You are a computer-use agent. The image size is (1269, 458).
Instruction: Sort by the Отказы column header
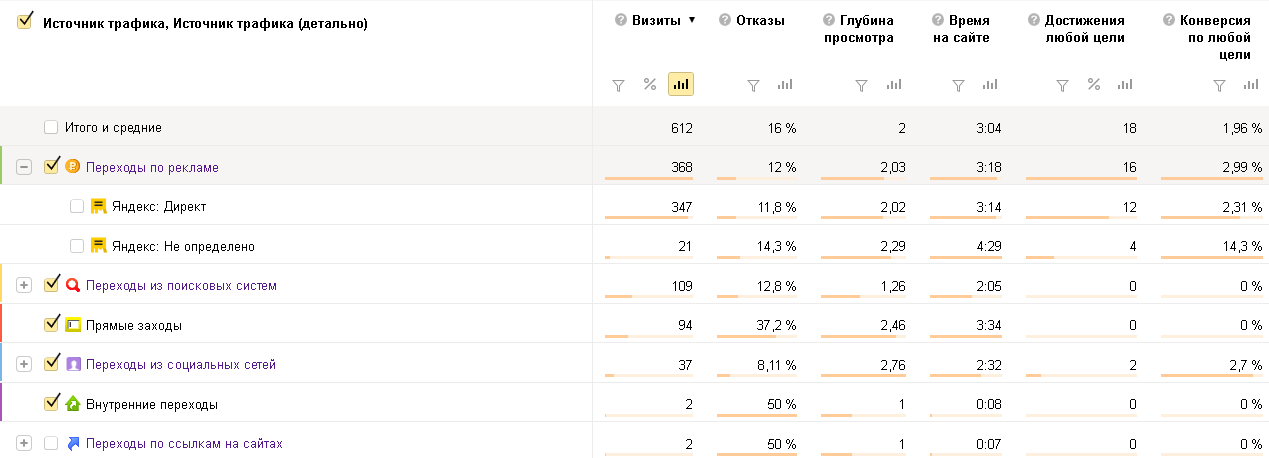[x=761, y=20]
